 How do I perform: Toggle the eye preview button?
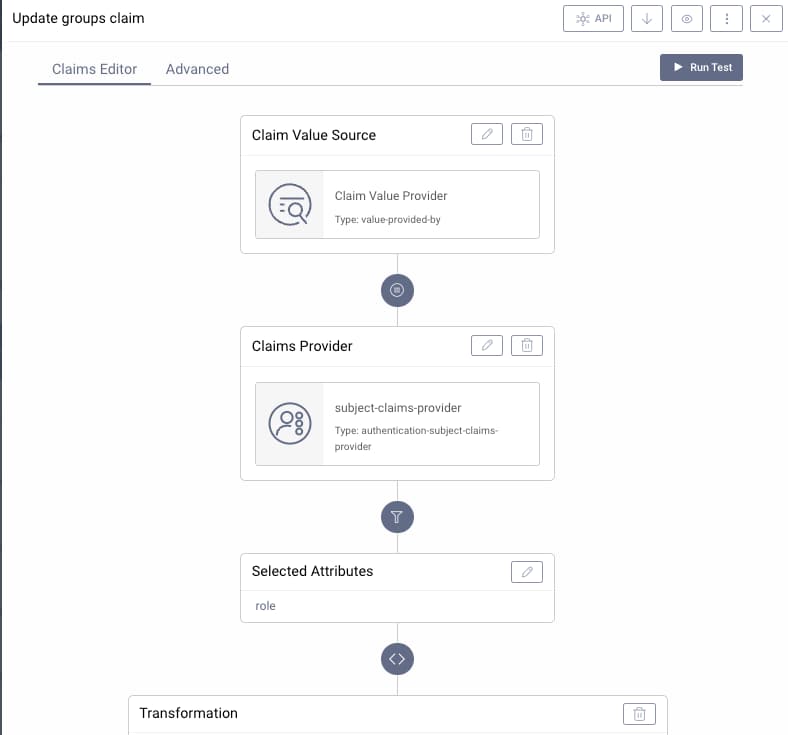pyautogui.click(x=686, y=19)
